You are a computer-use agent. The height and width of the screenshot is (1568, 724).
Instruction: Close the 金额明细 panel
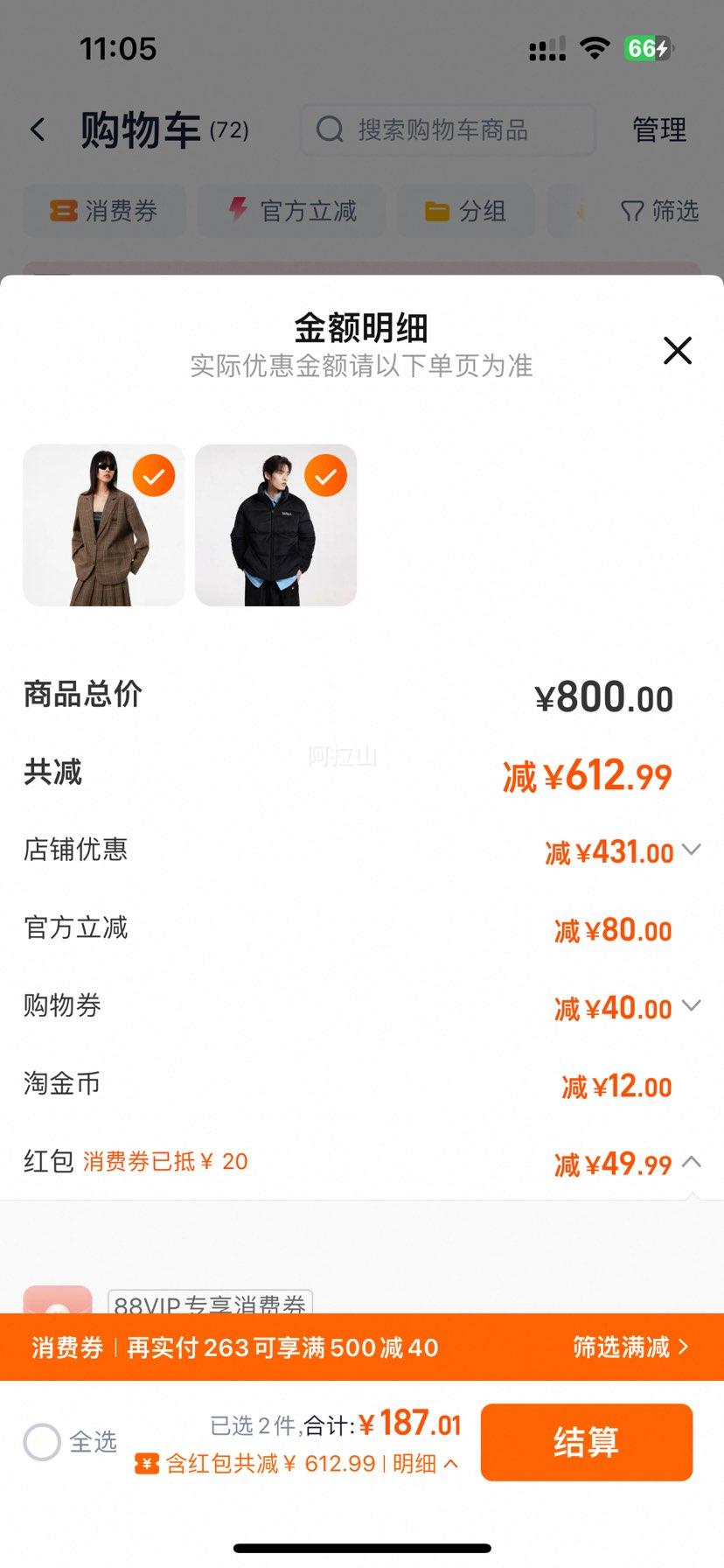point(678,350)
